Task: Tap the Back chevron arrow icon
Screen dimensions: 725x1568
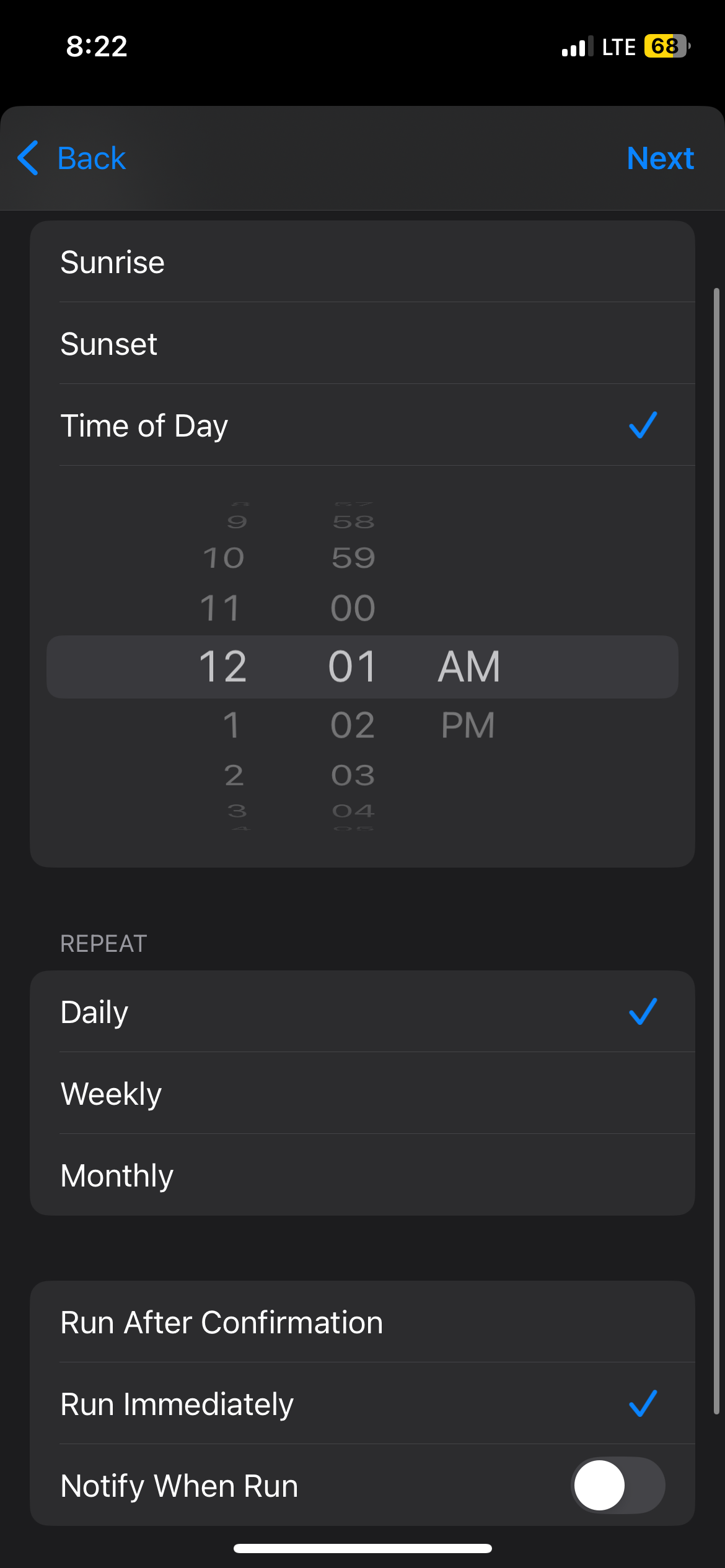Action: click(29, 158)
